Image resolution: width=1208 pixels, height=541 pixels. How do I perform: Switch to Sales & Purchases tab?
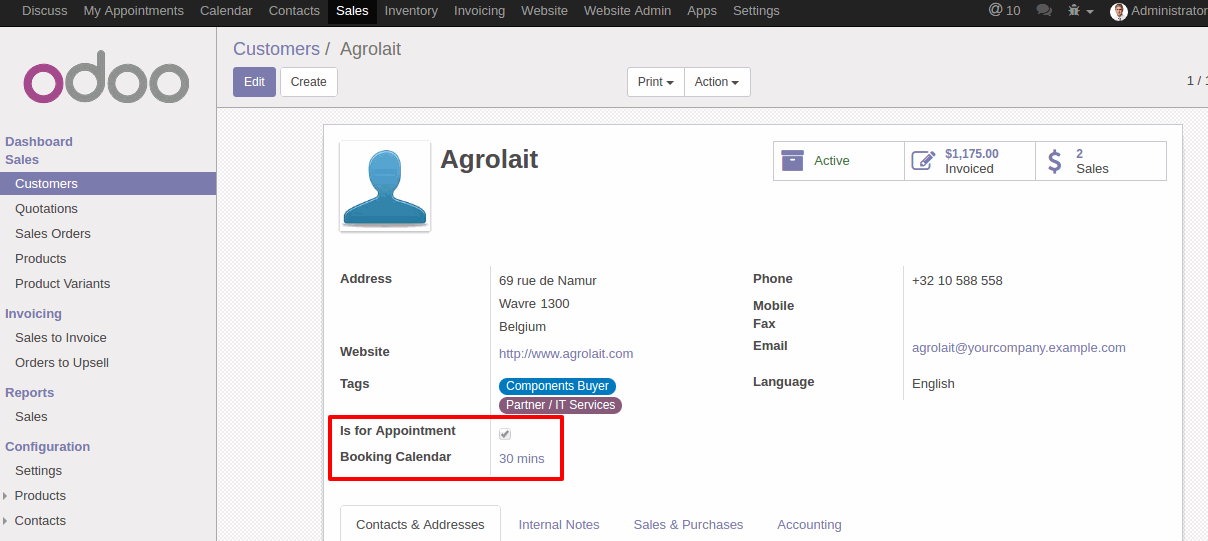tap(688, 524)
